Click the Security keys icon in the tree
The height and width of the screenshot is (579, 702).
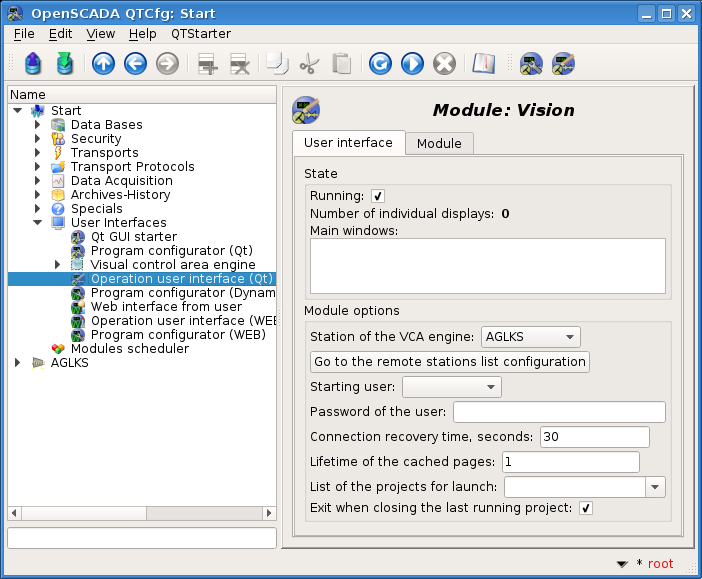(58, 138)
